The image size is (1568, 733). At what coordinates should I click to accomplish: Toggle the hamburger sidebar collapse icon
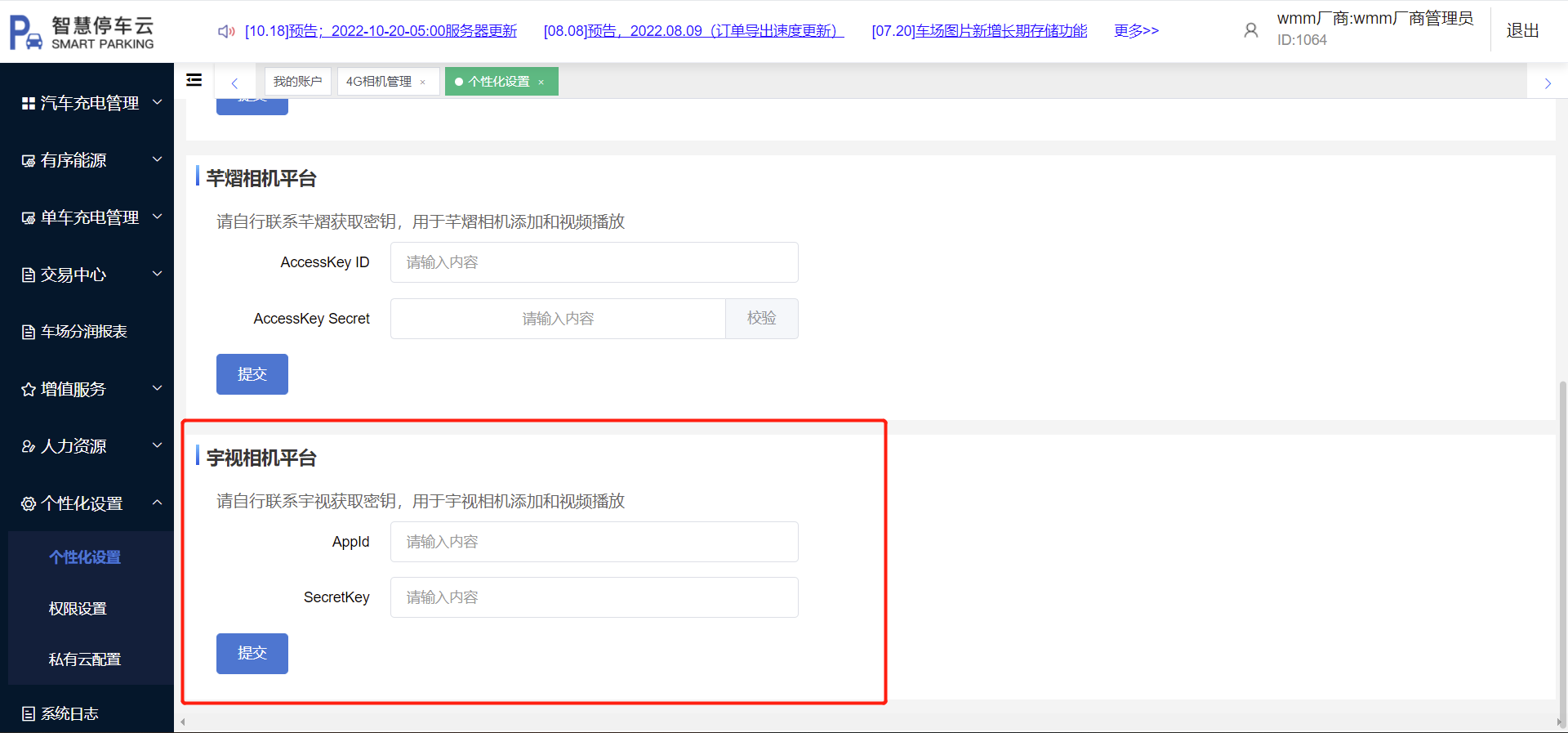pos(194,80)
